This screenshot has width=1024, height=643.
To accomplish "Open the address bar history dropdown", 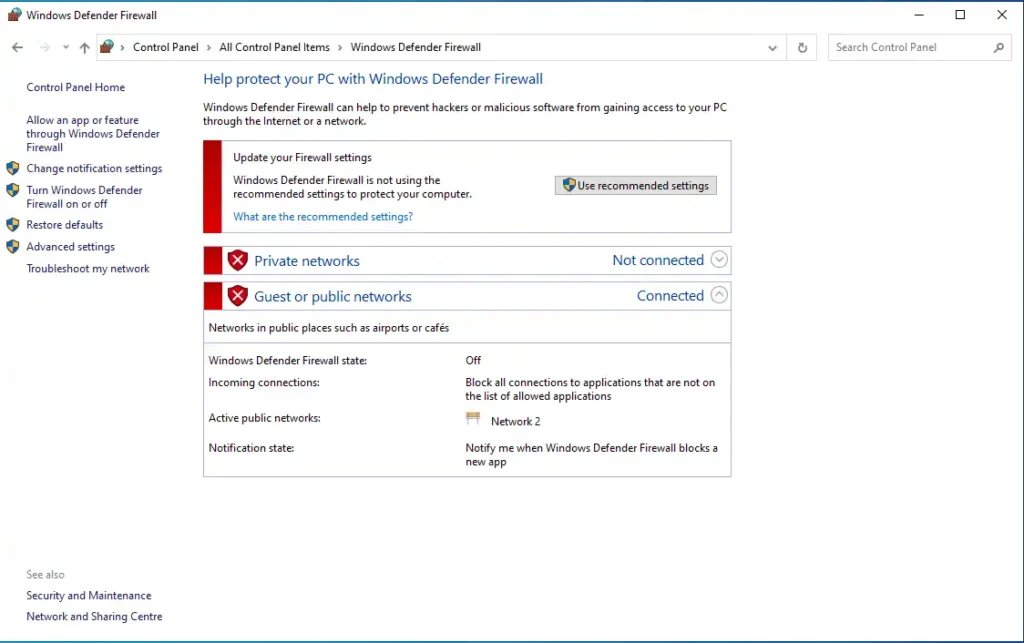I will pyautogui.click(x=772, y=47).
